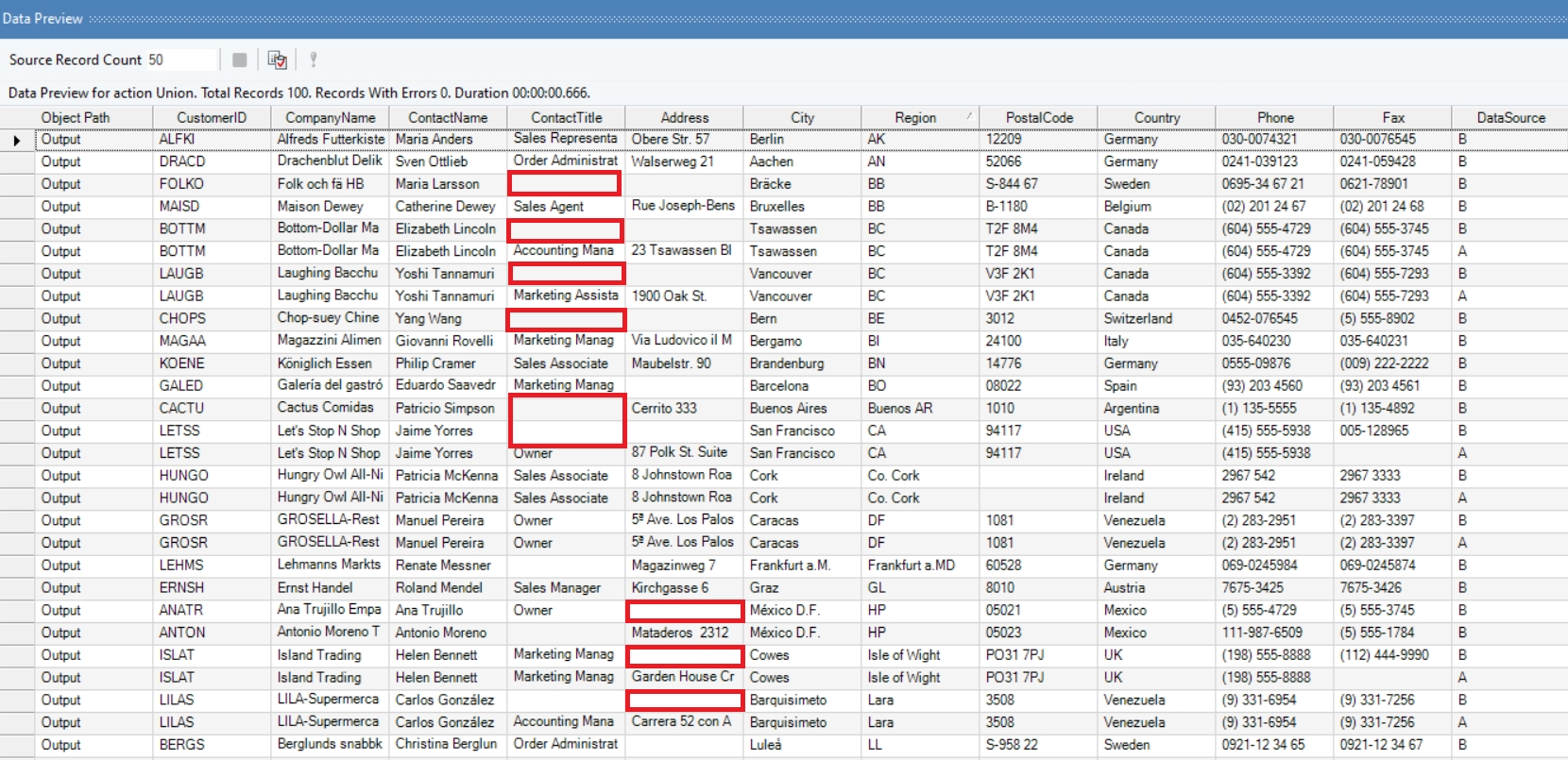Click the Data Preview panel title bar

pyautogui.click(x=784, y=19)
